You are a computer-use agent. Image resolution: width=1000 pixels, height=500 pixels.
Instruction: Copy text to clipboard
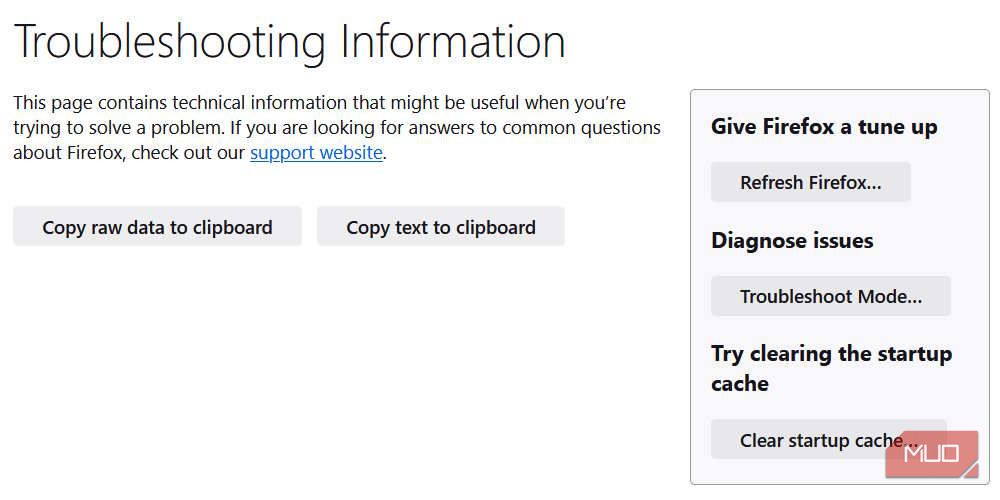point(440,227)
